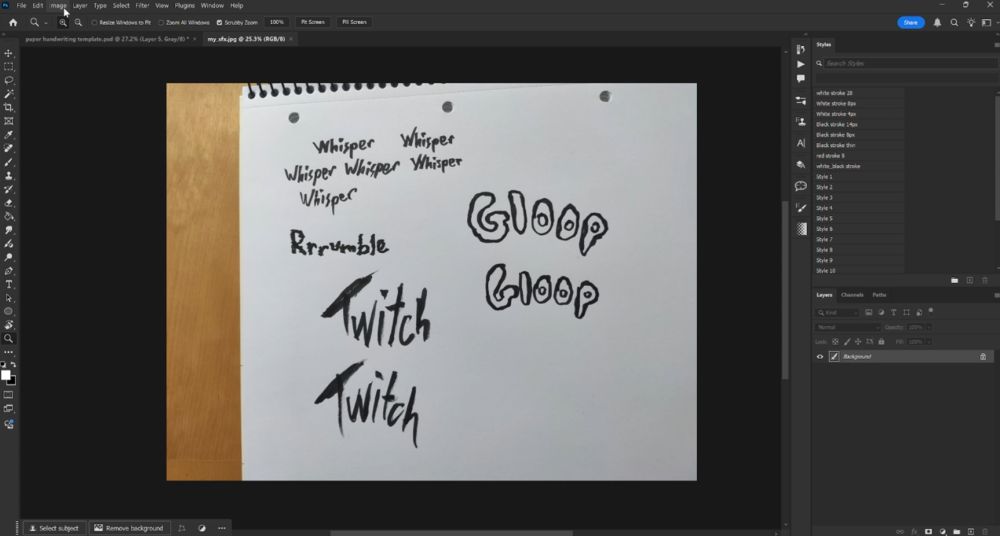Open the Layers panel flyout menu
1000x536 pixels.
click(x=996, y=295)
